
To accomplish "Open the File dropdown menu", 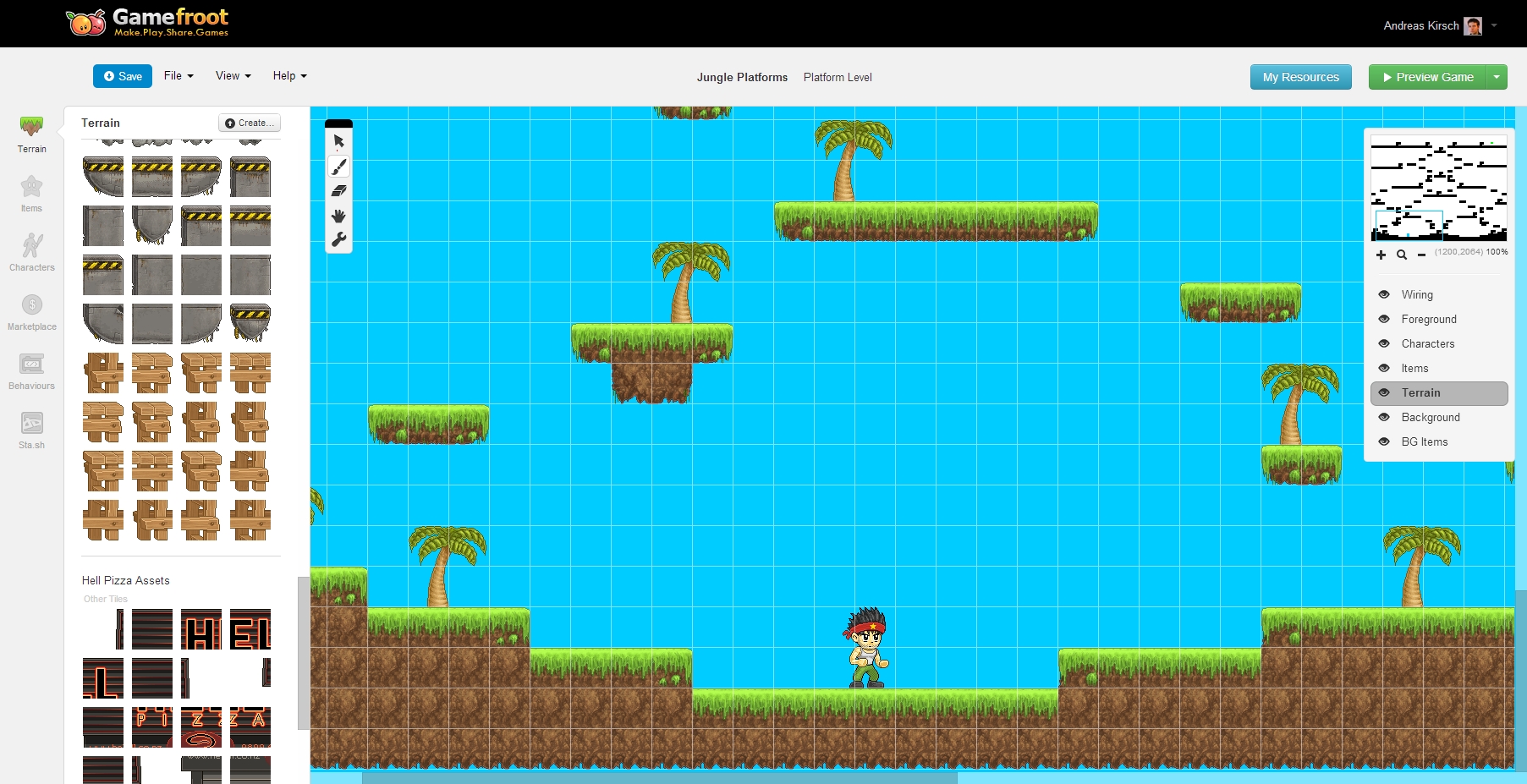I will pyautogui.click(x=179, y=75).
